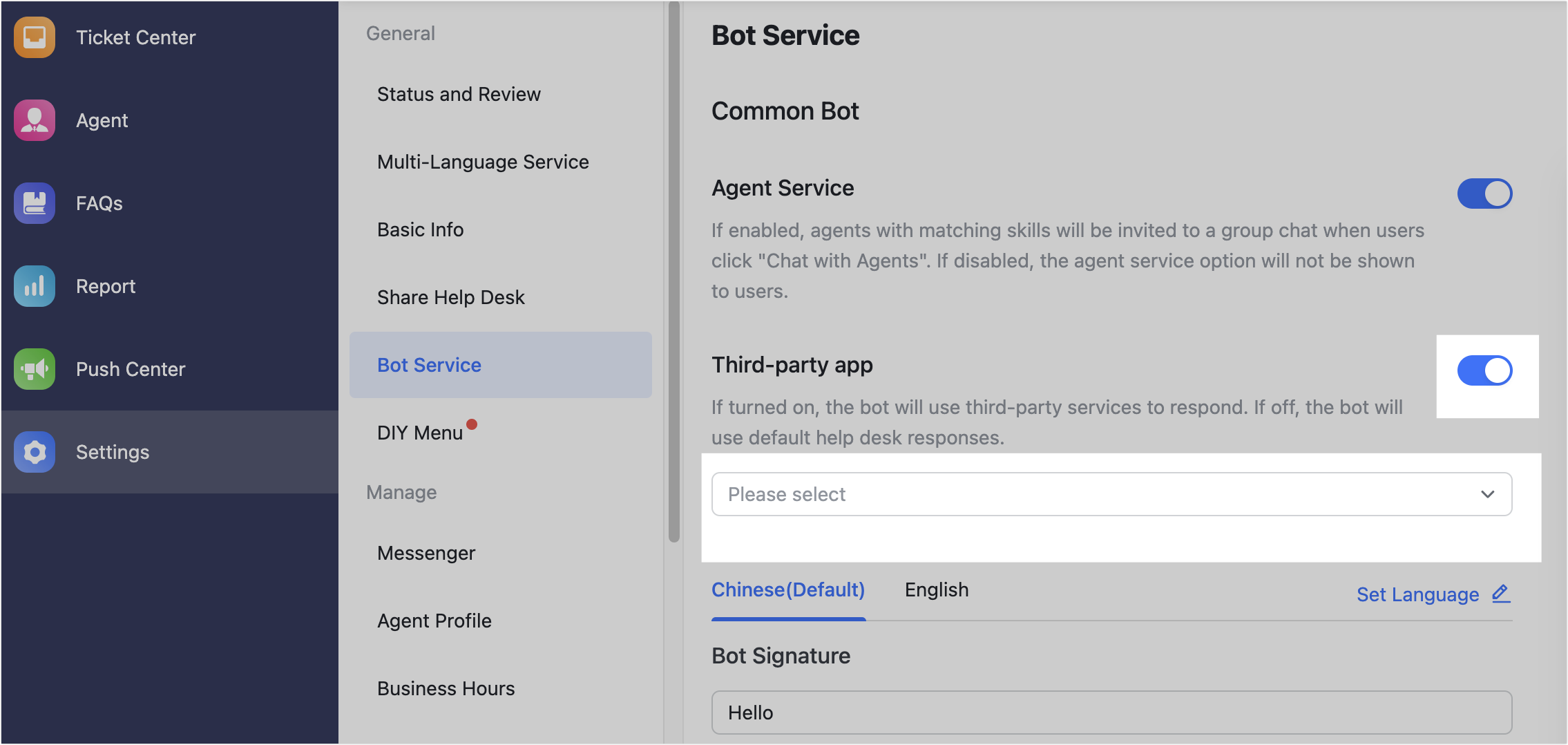Click the Set Language link

[1417, 594]
